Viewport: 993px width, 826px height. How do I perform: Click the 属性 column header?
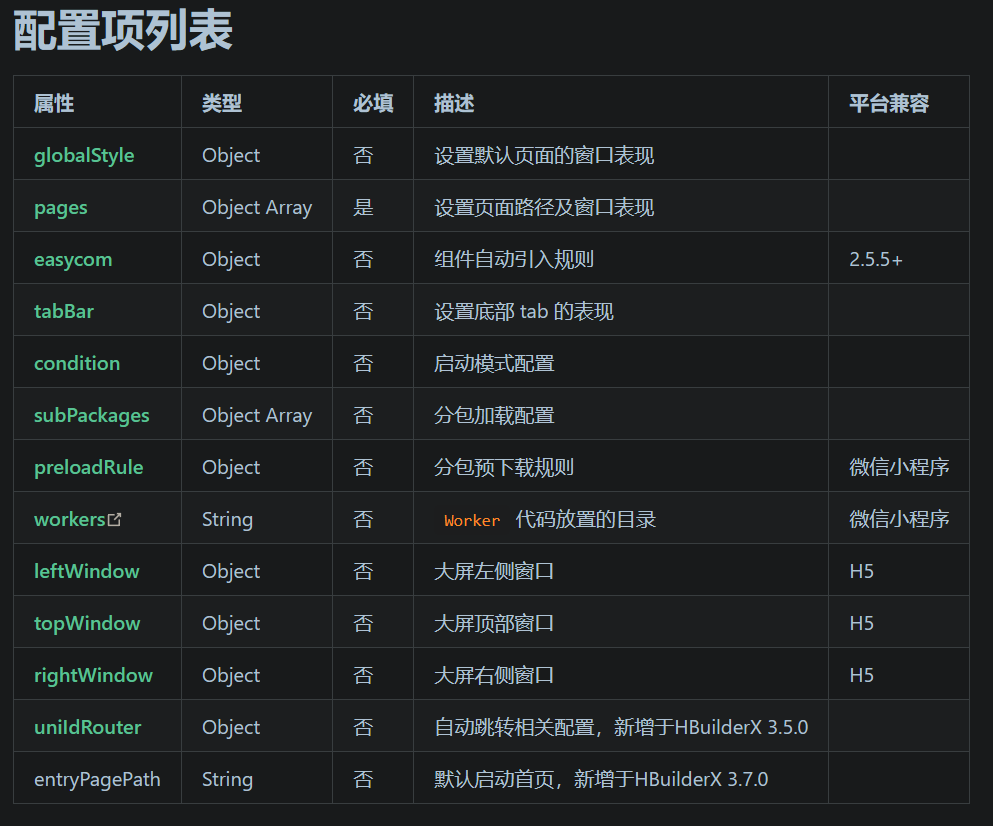pos(53,103)
